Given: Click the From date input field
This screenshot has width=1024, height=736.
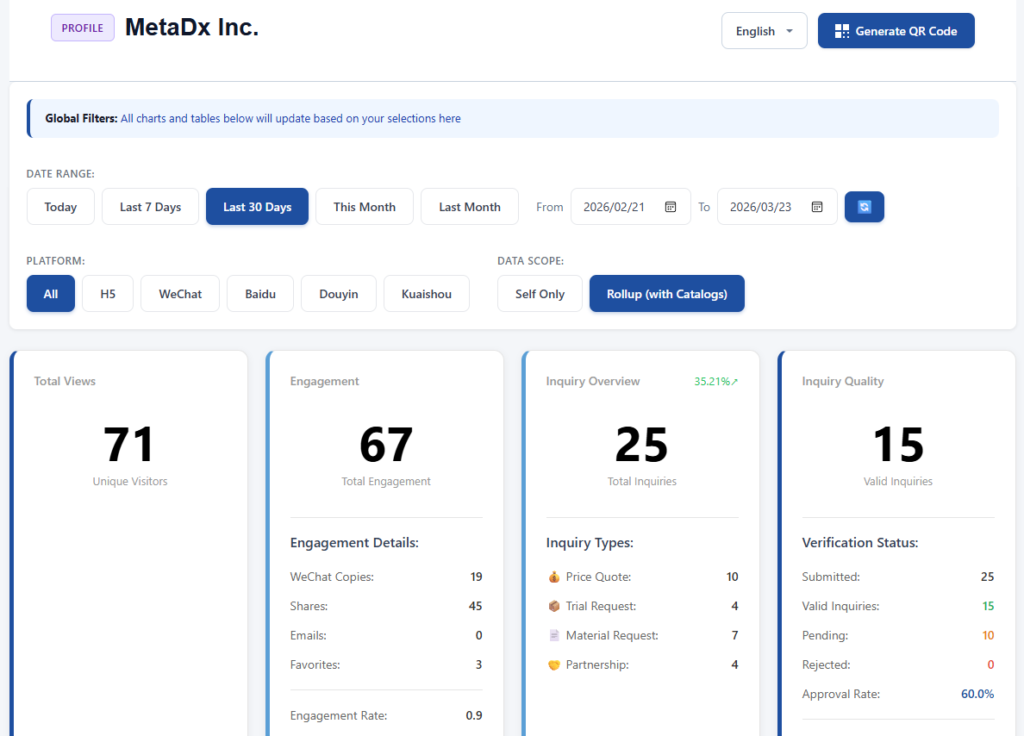Looking at the screenshot, I should [615, 207].
